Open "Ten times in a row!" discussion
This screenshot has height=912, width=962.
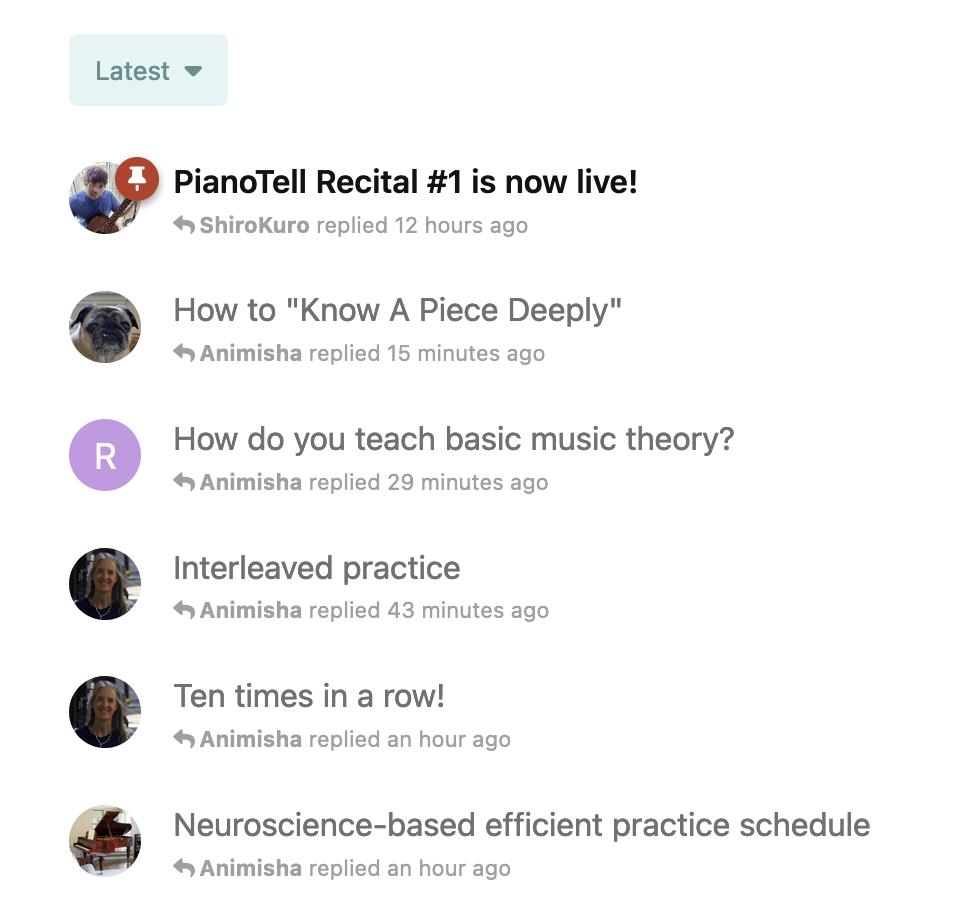[308, 696]
